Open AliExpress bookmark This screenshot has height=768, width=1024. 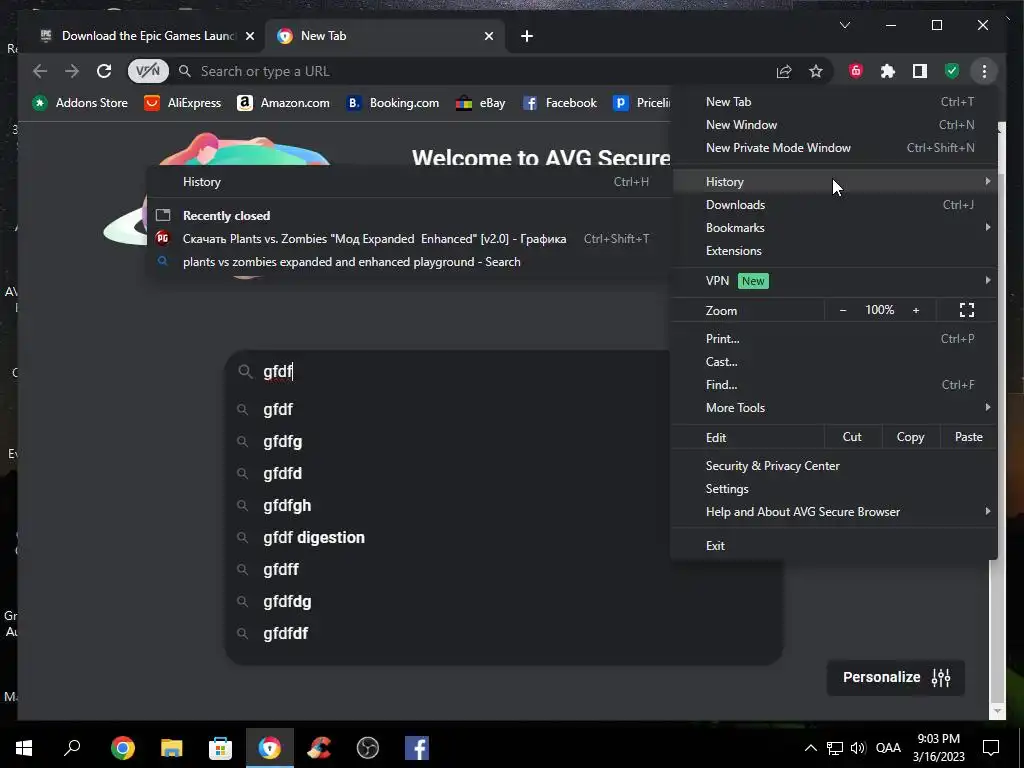click(183, 103)
